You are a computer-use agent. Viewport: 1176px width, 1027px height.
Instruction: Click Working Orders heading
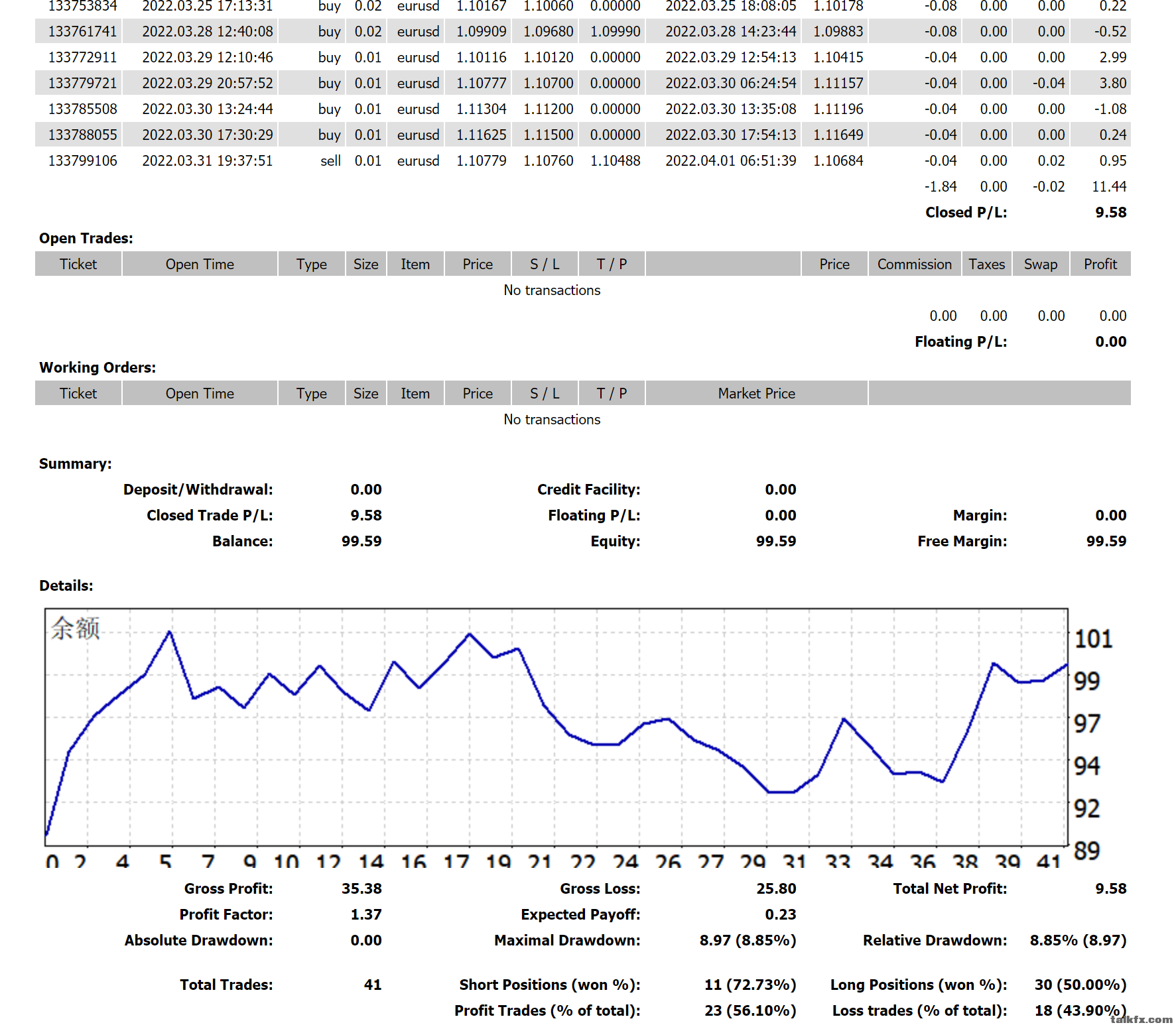tap(98, 367)
